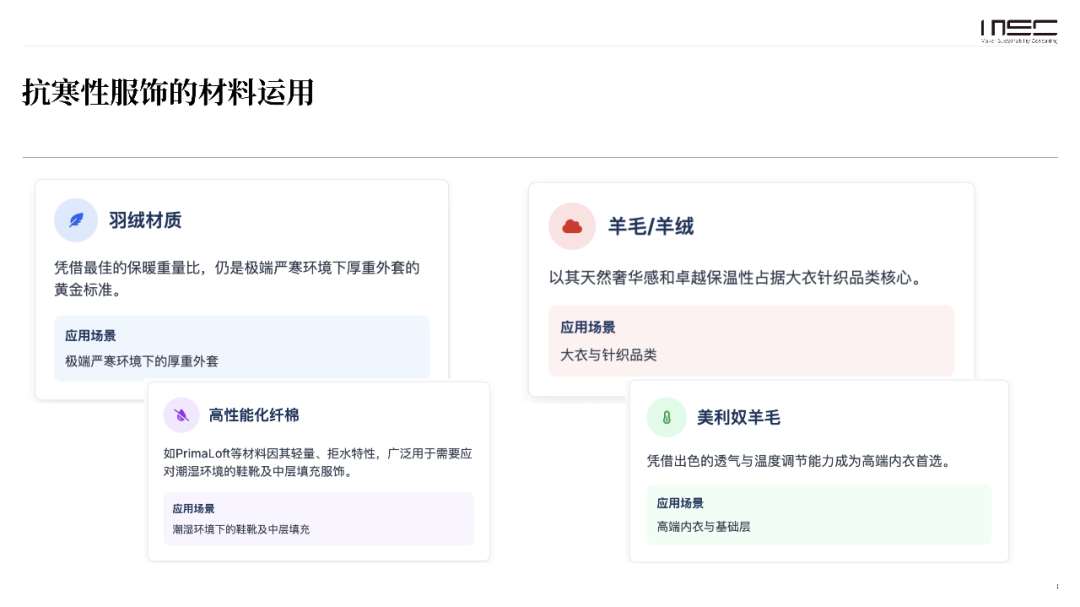Select the purple box reading 潮湿环境下的鞋靴及中层填充
This screenshot has width=1080, height=607.
318,519
